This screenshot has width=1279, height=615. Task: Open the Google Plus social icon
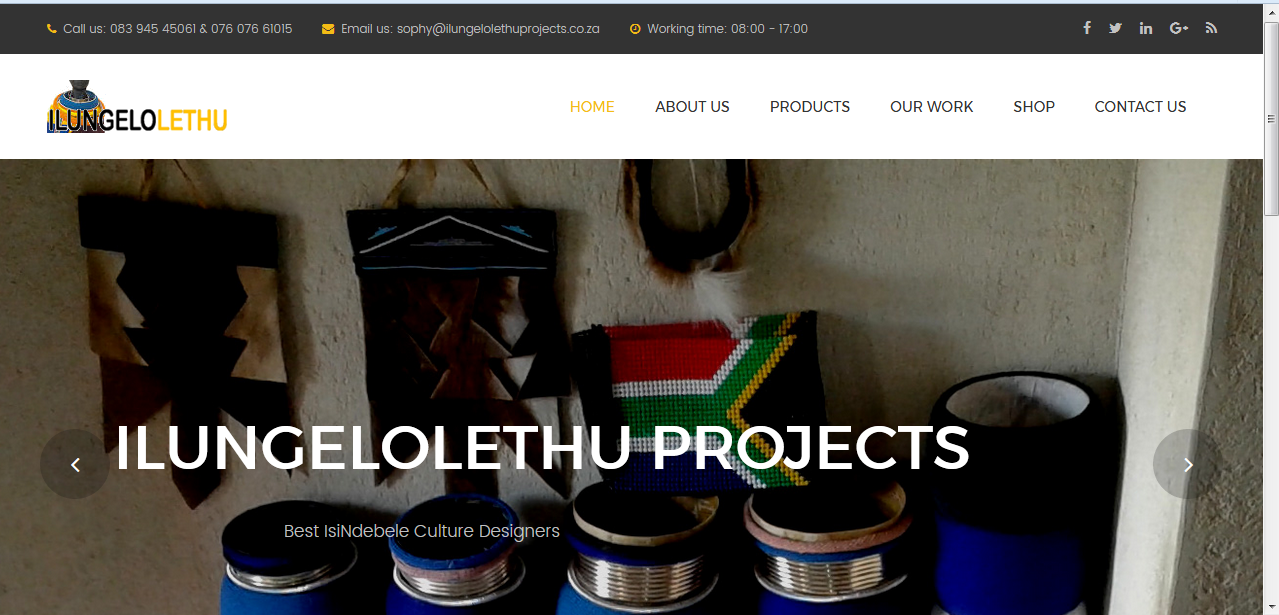pyautogui.click(x=1179, y=28)
